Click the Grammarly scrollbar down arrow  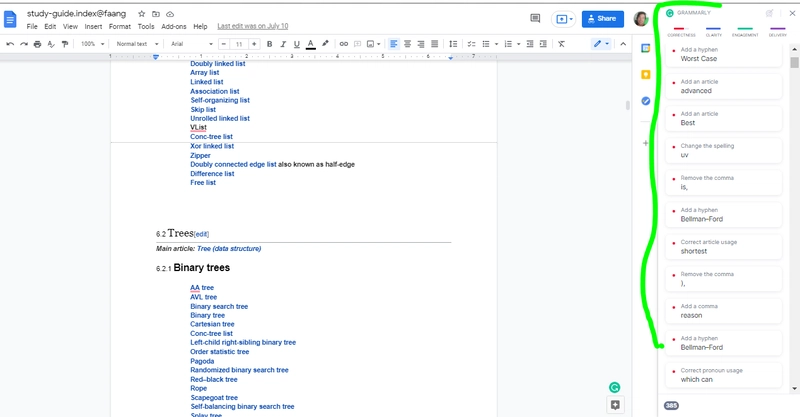[794, 388]
